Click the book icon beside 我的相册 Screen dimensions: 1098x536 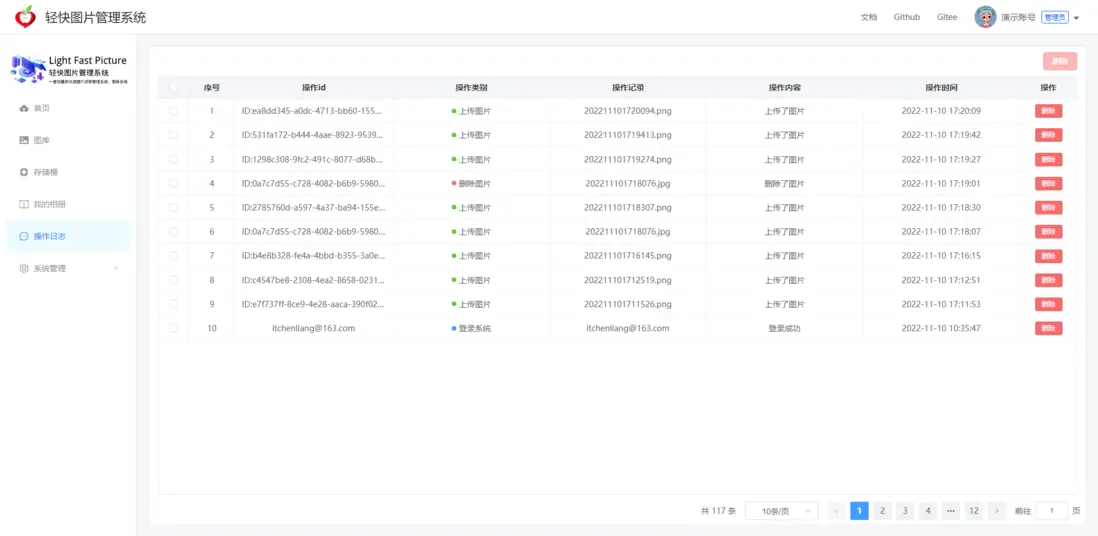24,205
